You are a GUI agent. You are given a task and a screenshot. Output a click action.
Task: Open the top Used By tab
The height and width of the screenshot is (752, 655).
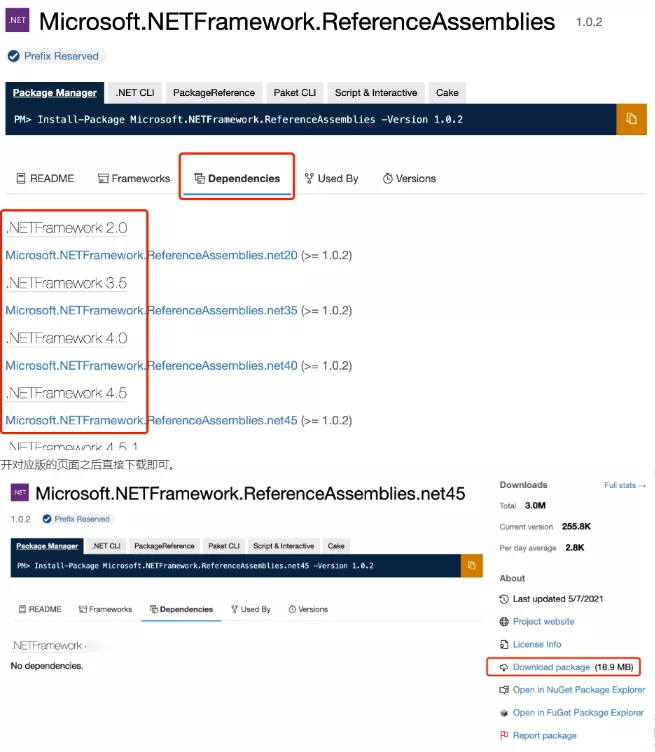point(331,178)
